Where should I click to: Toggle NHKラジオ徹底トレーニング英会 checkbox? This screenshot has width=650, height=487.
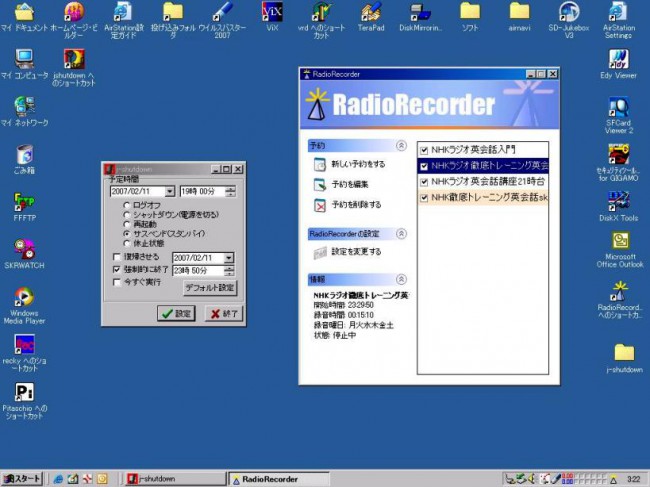424,166
